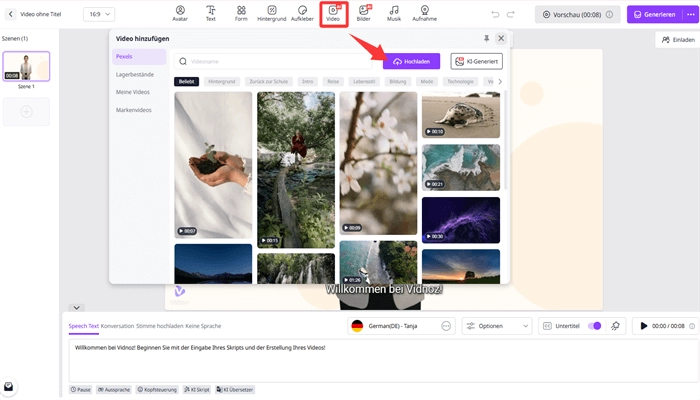Open the Video tool in toolbar
This screenshot has height=400, width=700.
(333, 13)
